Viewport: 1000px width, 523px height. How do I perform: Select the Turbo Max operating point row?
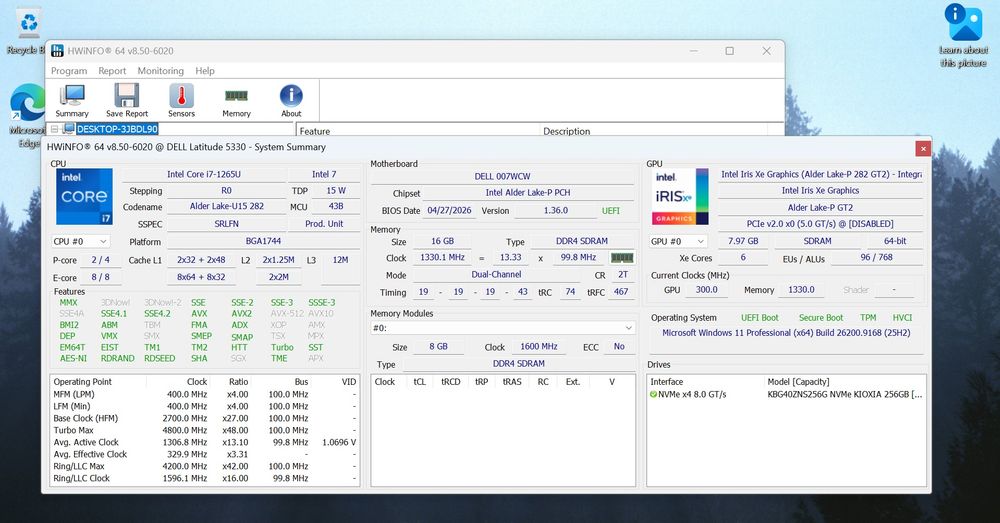coord(205,431)
